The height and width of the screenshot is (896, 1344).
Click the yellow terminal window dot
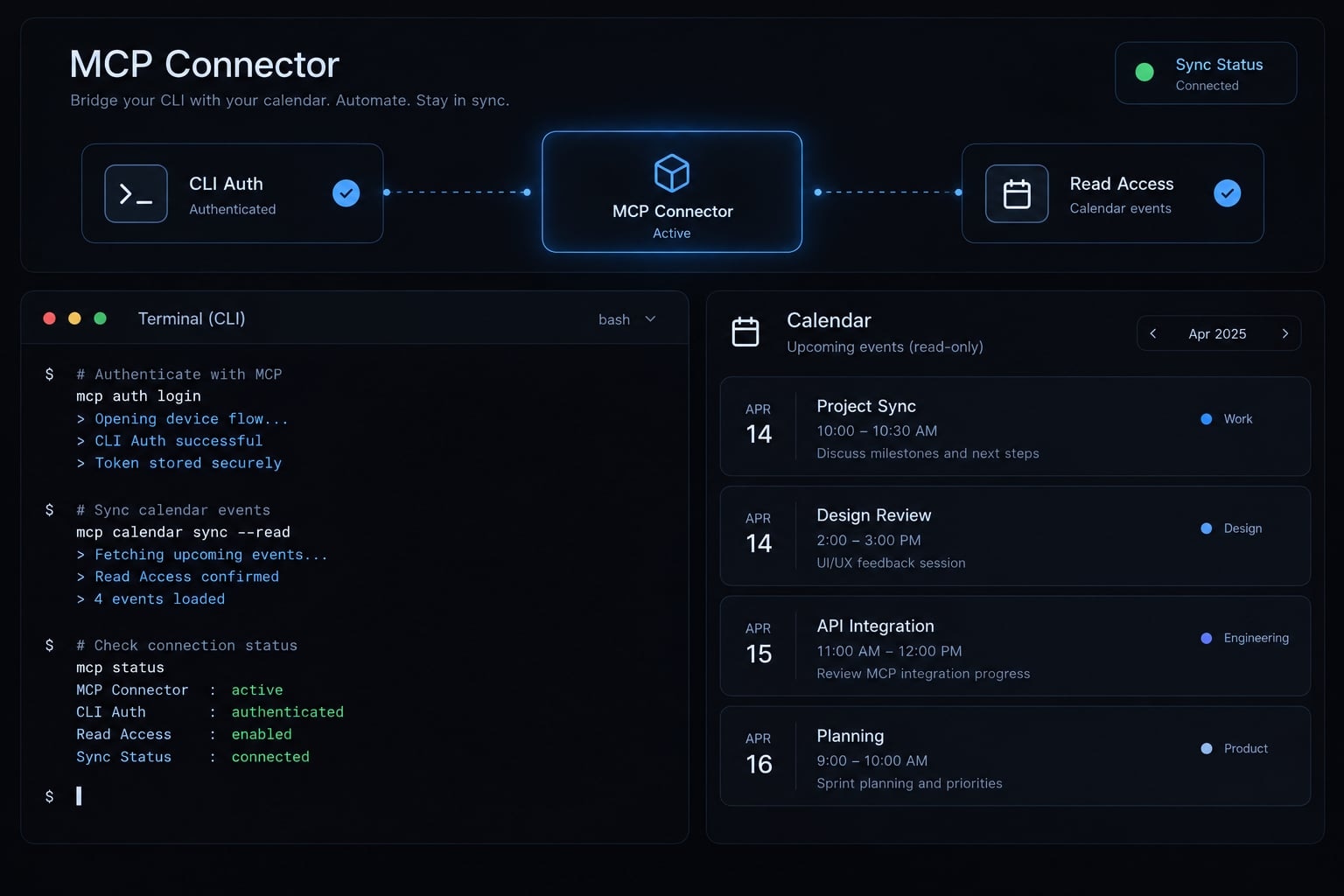[x=75, y=318]
